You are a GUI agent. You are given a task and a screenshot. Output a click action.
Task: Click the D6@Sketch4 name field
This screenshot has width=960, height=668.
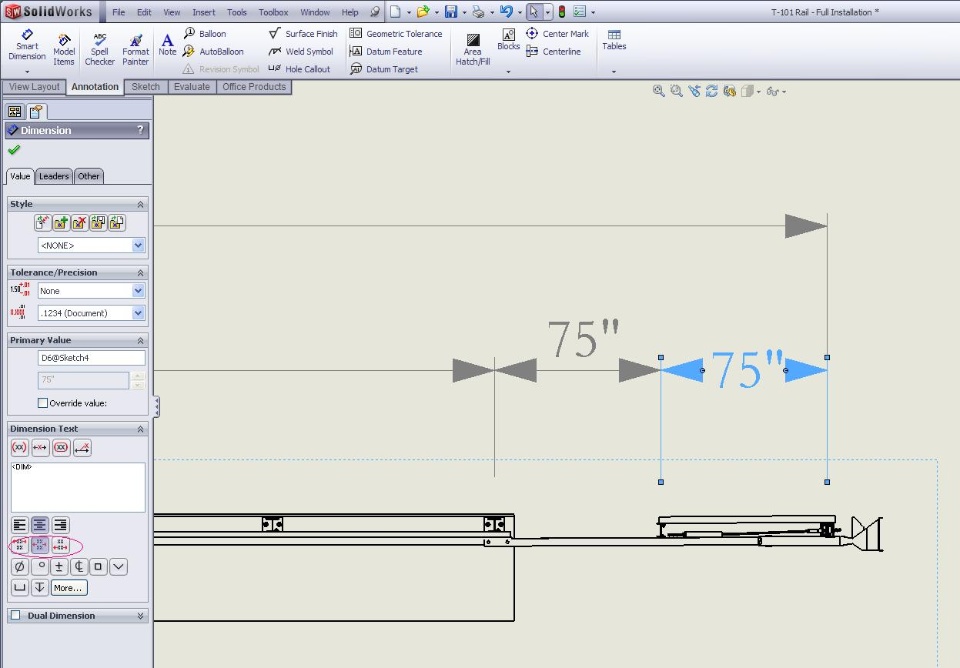click(x=92, y=358)
